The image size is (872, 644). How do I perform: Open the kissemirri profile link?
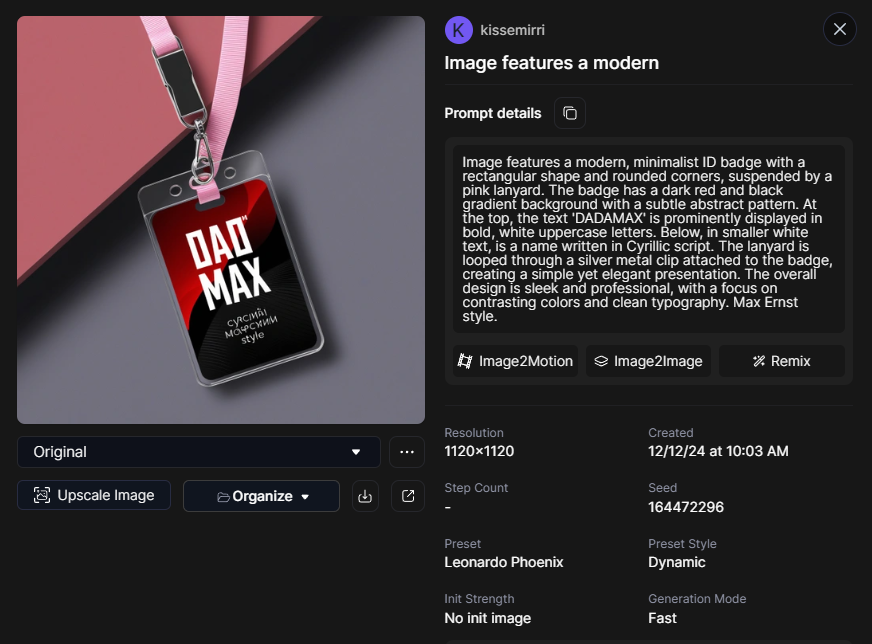tap(513, 30)
